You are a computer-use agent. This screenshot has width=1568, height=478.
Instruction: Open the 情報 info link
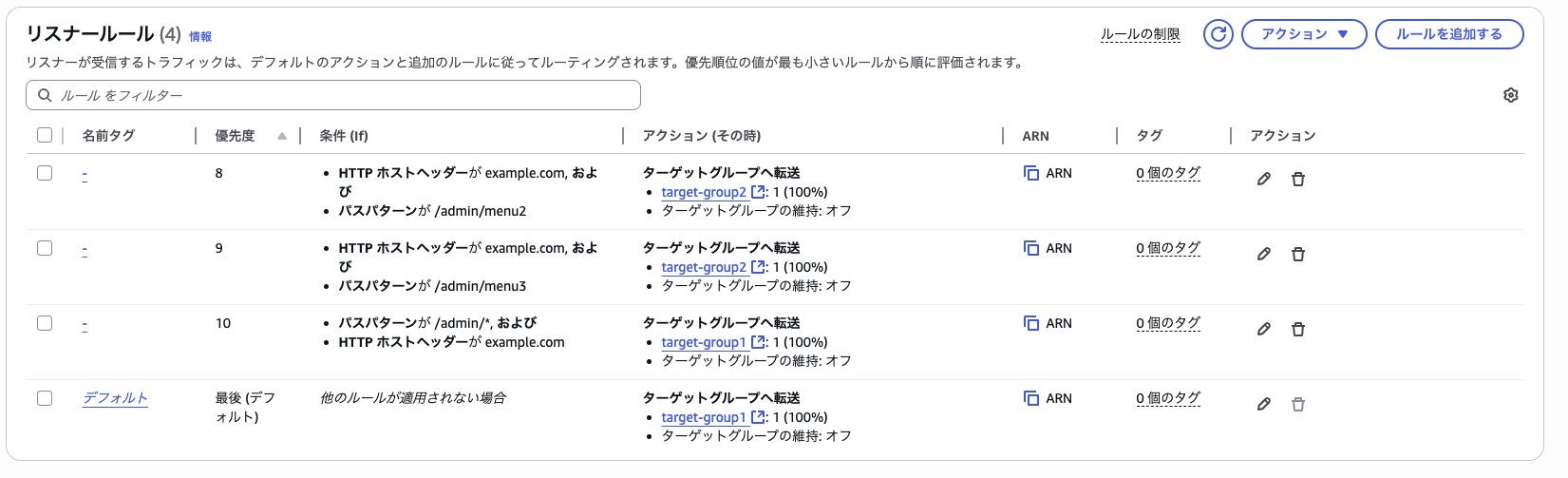pyautogui.click(x=200, y=37)
